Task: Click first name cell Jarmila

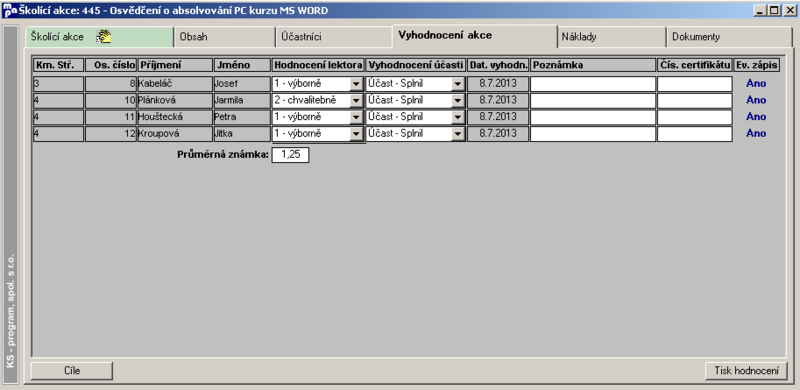Action: tap(242, 101)
